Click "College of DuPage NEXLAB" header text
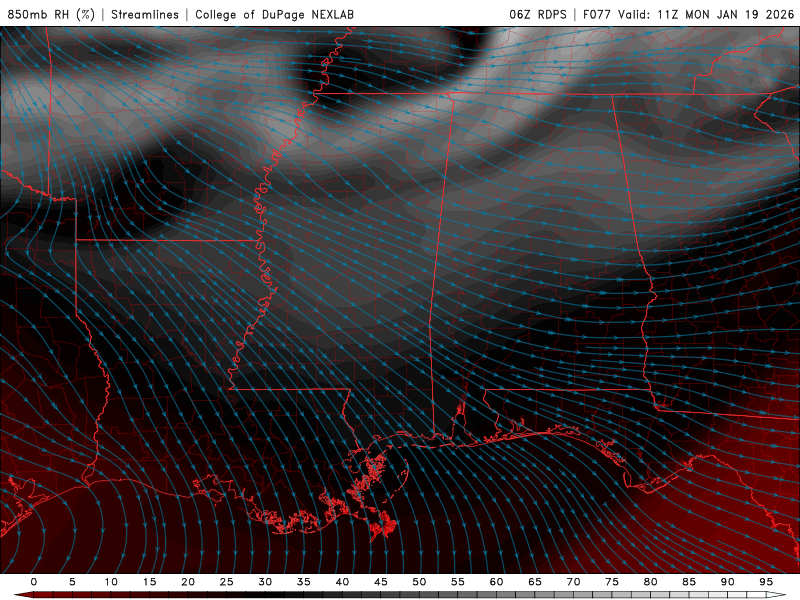This screenshot has width=800, height=600. click(x=274, y=14)
